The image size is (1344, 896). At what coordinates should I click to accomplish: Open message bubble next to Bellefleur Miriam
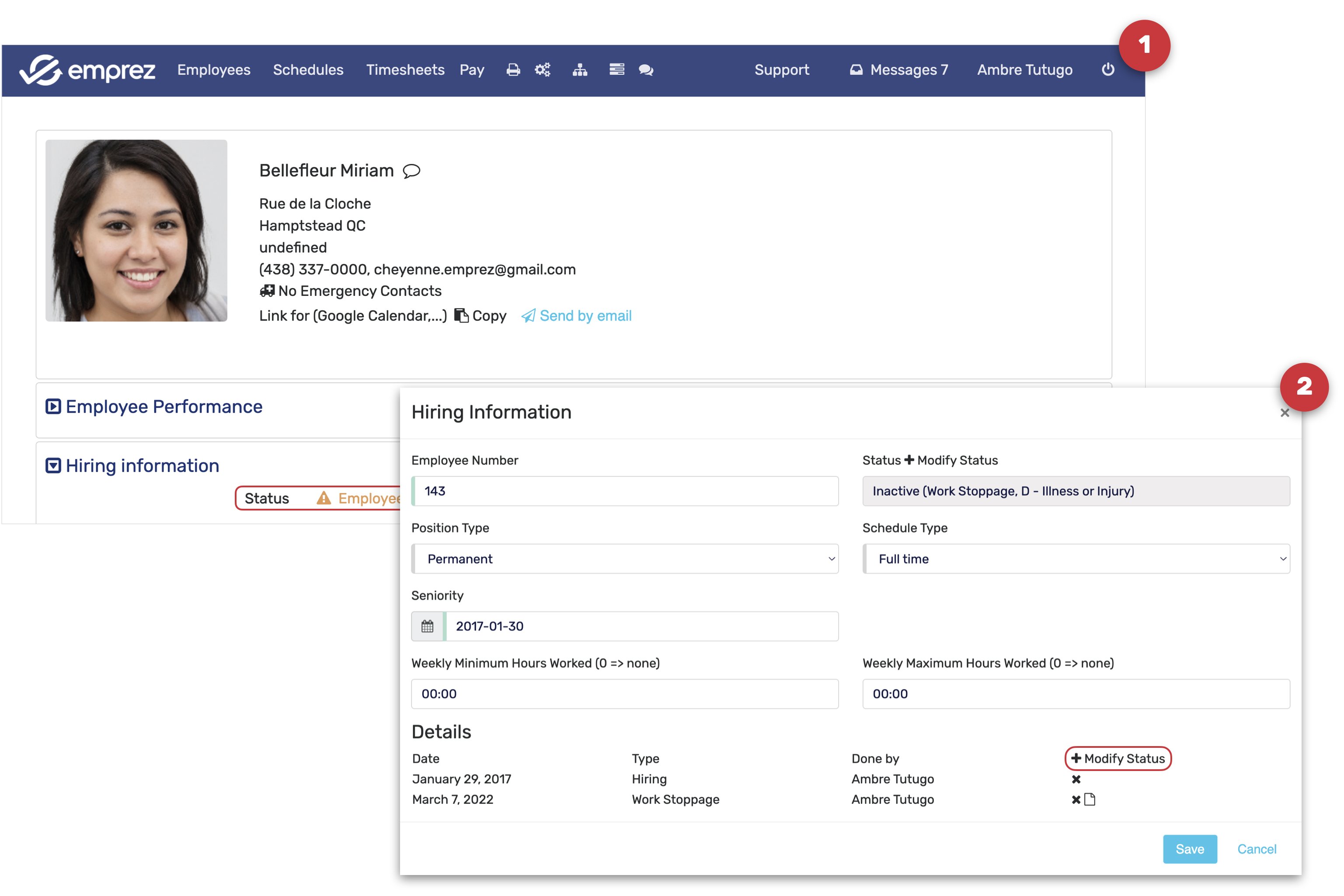[411, 171]
